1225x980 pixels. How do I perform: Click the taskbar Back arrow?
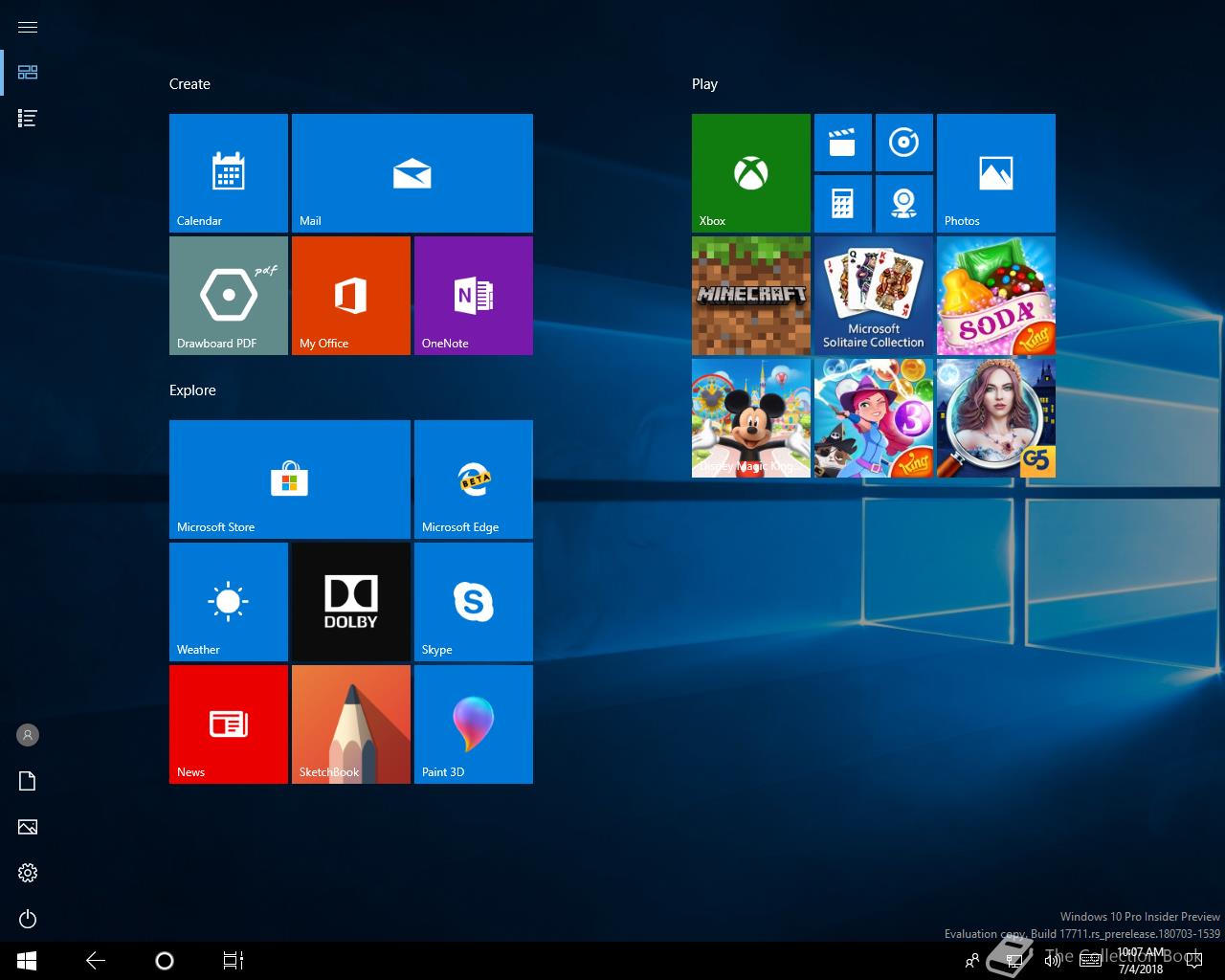coord(96,961)
